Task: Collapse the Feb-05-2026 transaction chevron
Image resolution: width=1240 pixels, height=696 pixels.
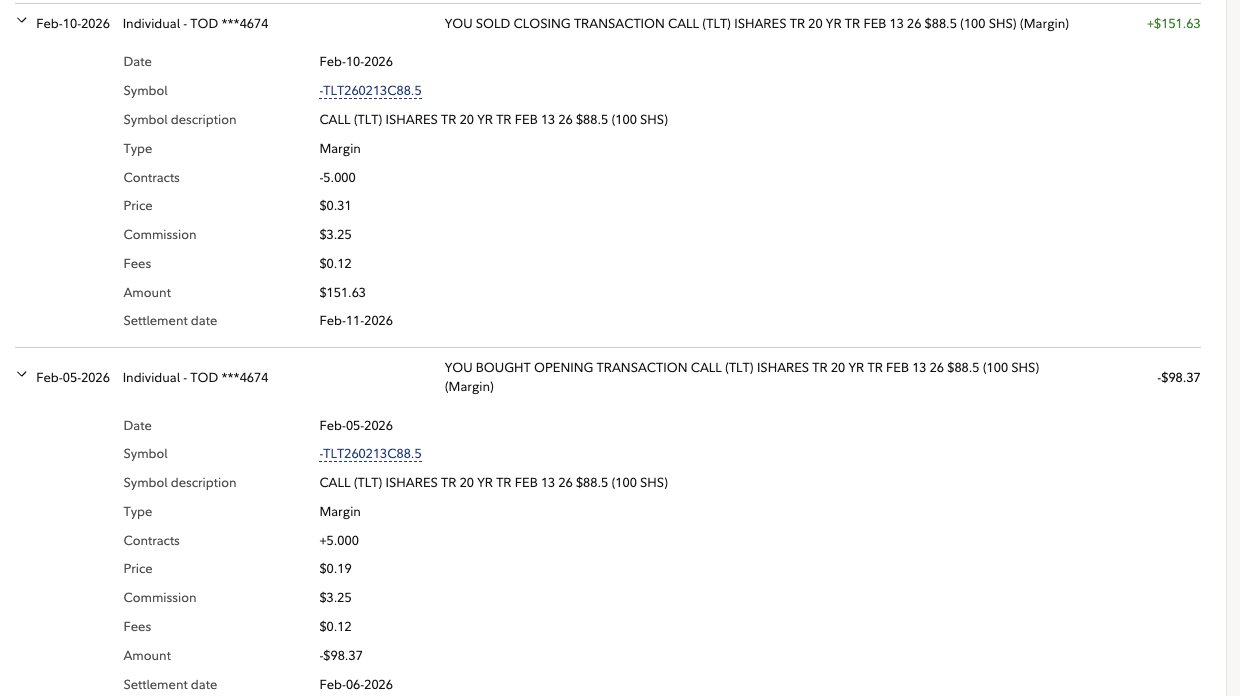Action: (x=22, y=376)
